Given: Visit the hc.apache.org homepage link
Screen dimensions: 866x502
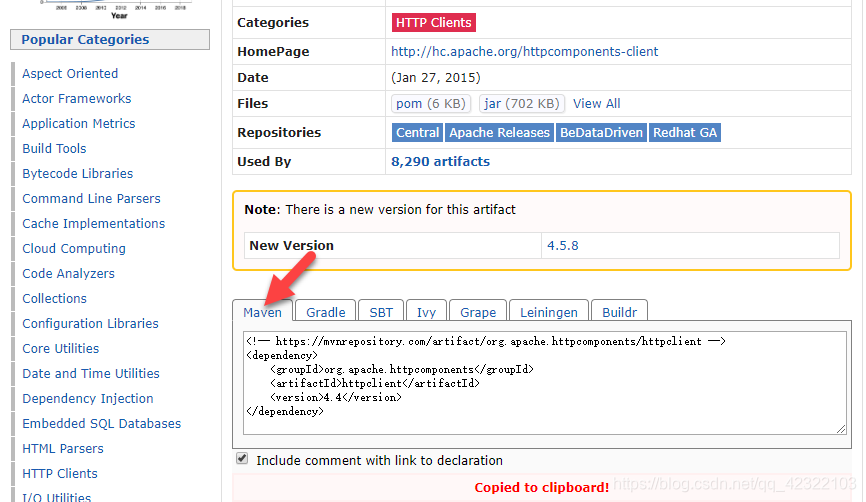Looking at the screenshot, I should point(525,51).
